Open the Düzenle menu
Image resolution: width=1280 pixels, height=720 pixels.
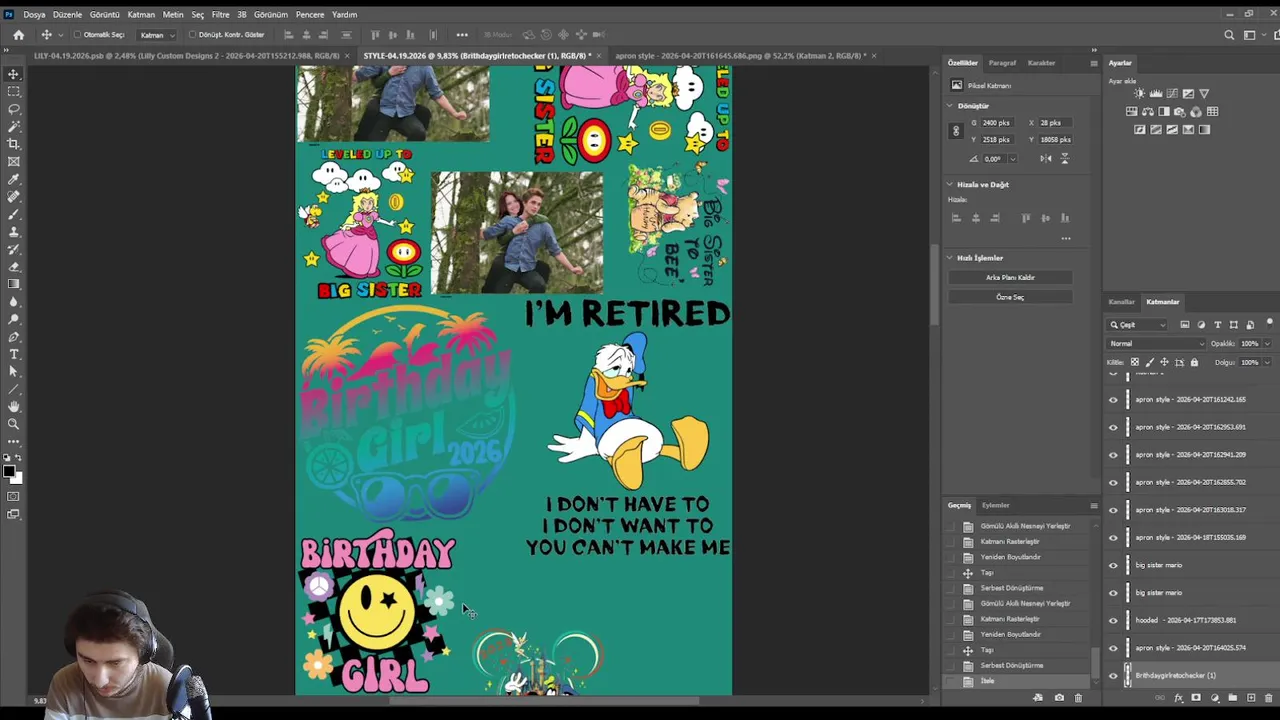pyautogui.click(x=67, y=15)
